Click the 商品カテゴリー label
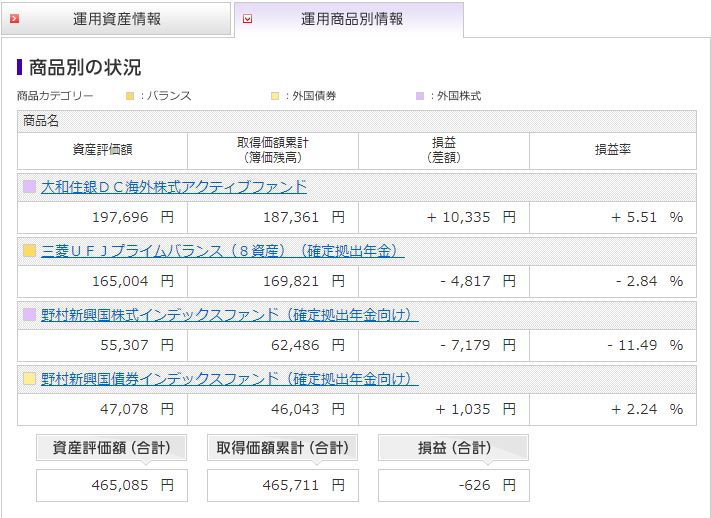711x518 pixels. tap(55, 96)
